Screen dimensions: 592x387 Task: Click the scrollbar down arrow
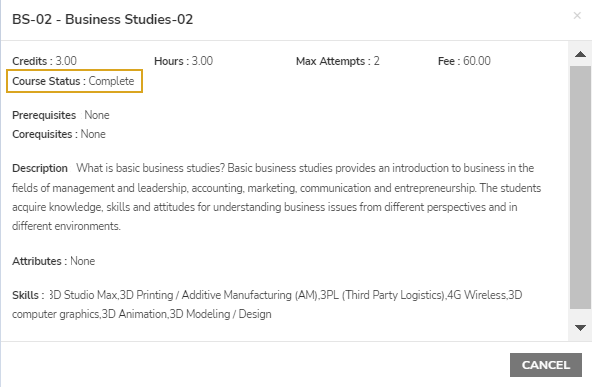pos(580,327)
